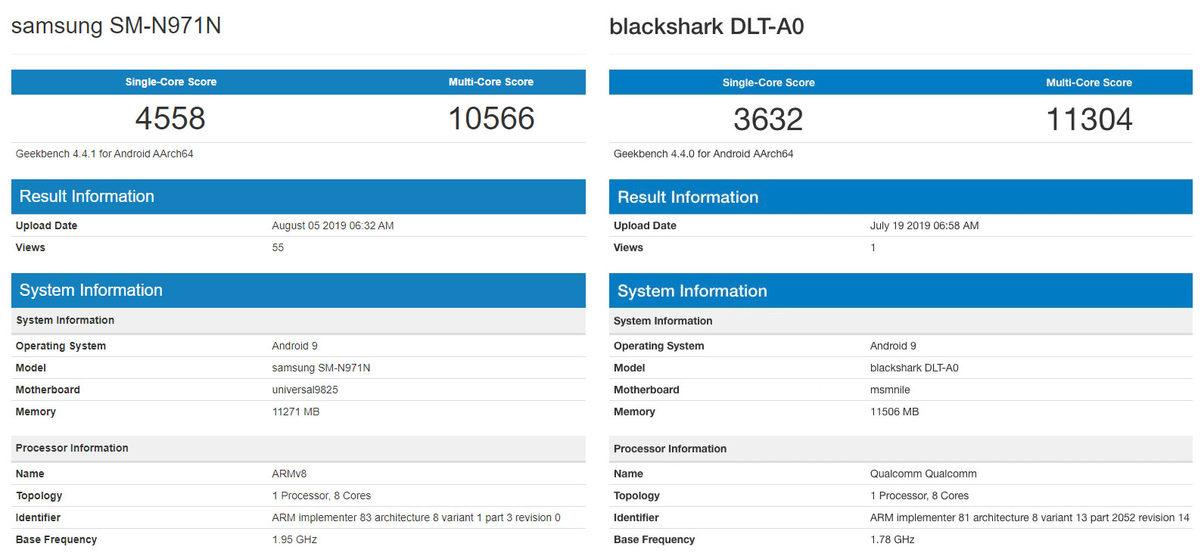
Task: Click Blackshark Result Information header
Action: pos(900,197)
